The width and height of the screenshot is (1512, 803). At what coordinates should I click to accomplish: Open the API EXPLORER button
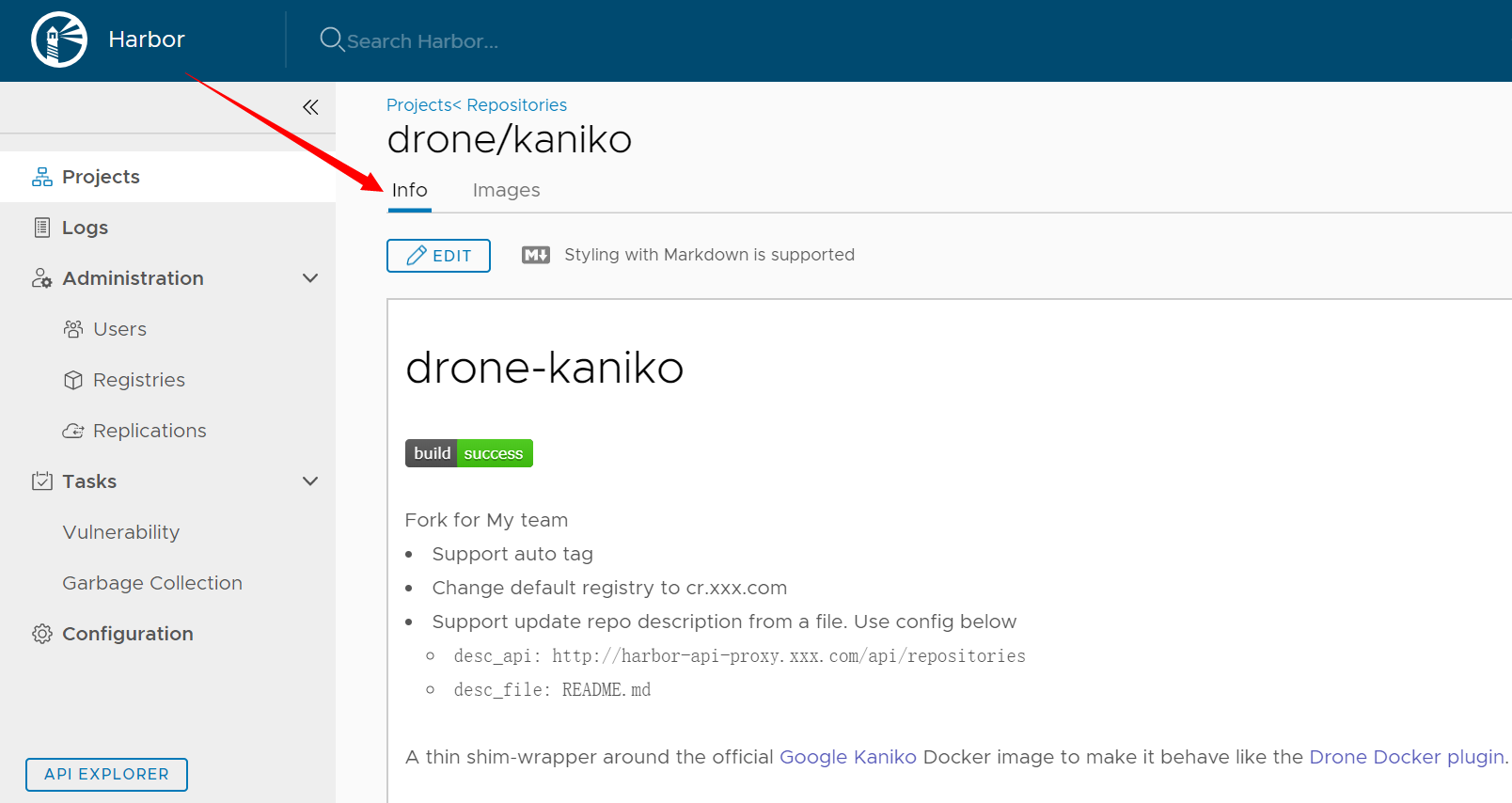click(x=106, y=774)
